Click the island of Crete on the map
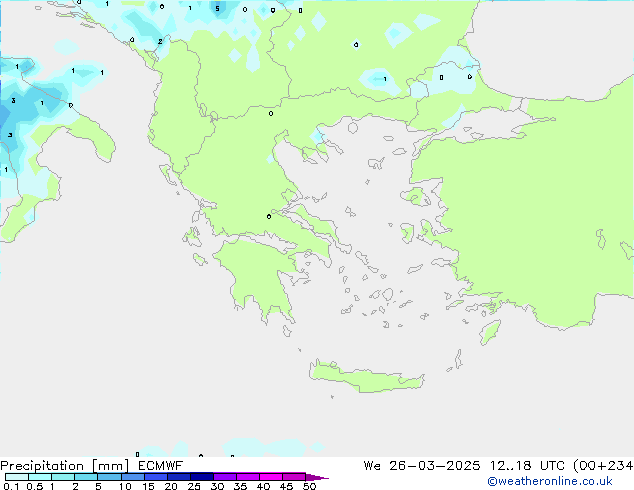Image resolution: width=634 pixels, height=490 pixels. (x=366, y=378)
